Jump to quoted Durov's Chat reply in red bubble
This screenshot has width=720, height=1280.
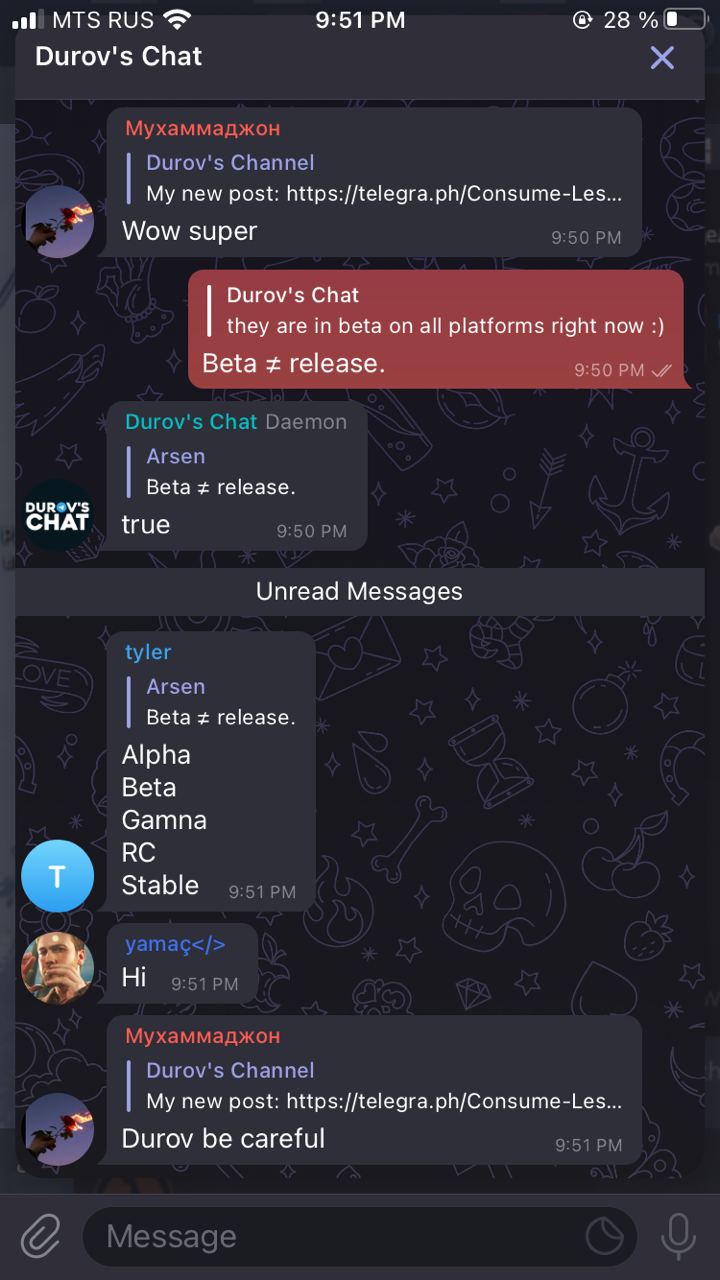click(436, 310)
